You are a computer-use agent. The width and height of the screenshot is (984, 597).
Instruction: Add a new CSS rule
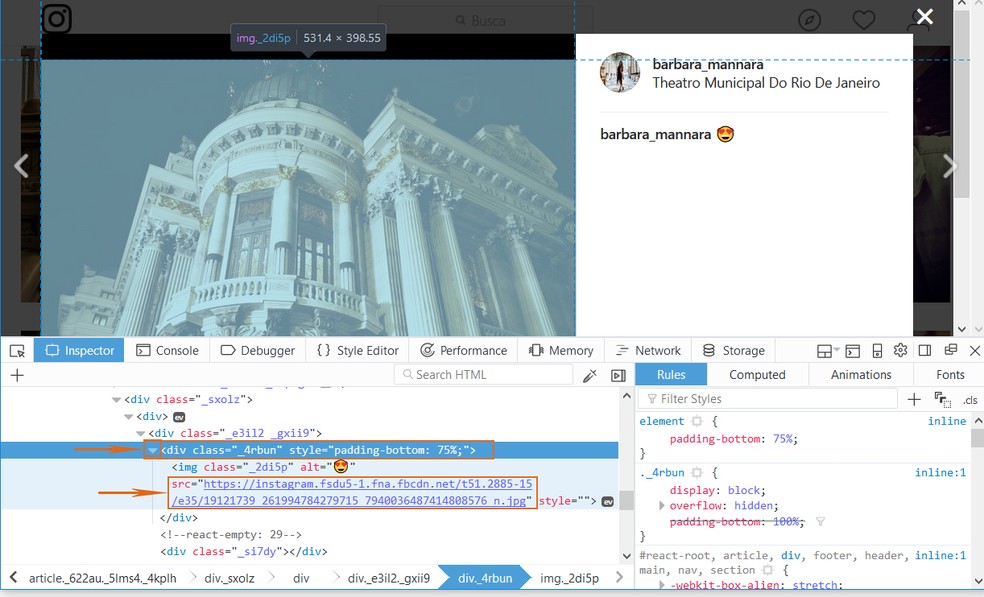pos(913,399)
